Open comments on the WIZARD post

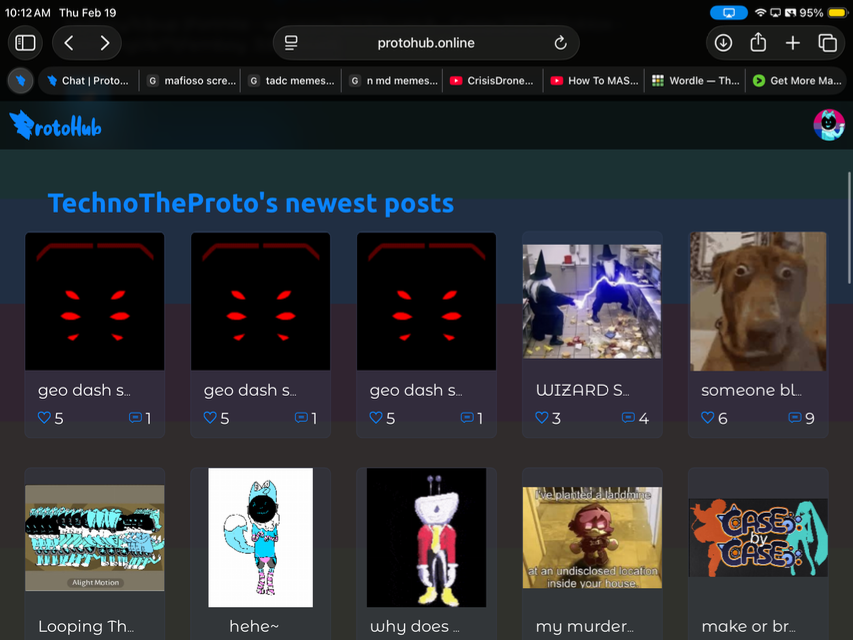(x=628, y=418)
